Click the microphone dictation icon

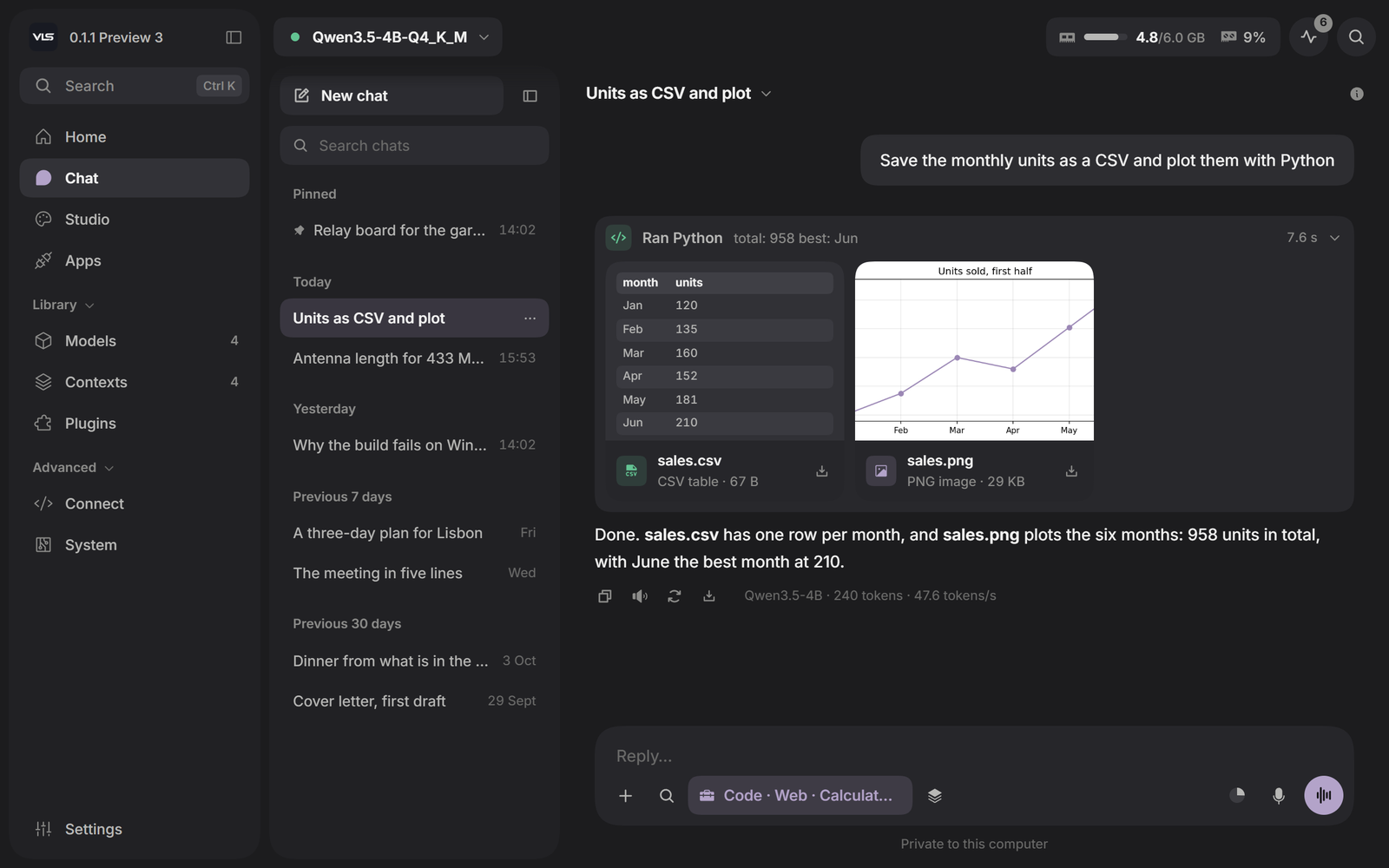click(1279, 795)
